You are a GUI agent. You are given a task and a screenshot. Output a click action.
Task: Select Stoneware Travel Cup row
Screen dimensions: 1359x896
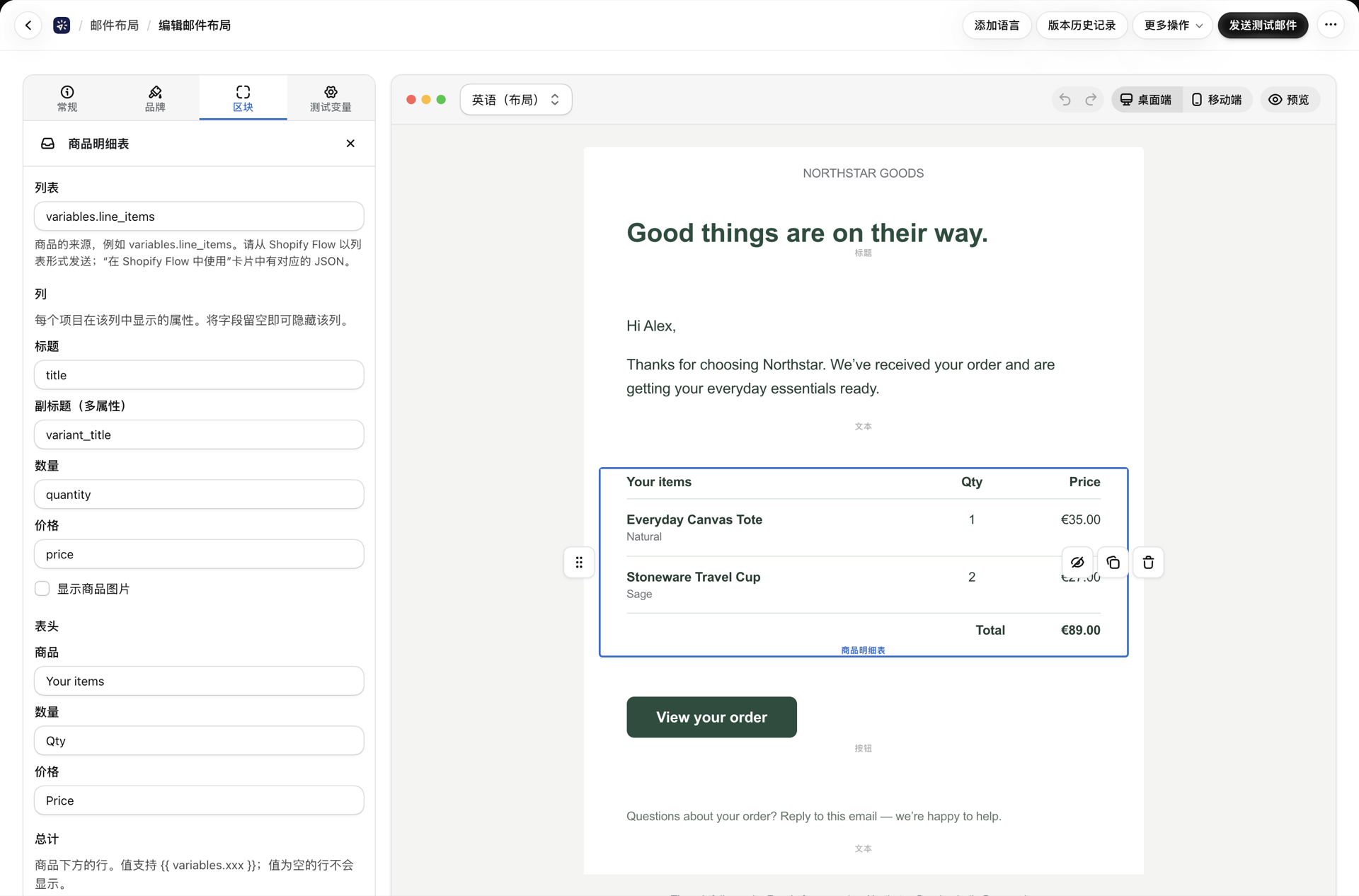[863, 585]
